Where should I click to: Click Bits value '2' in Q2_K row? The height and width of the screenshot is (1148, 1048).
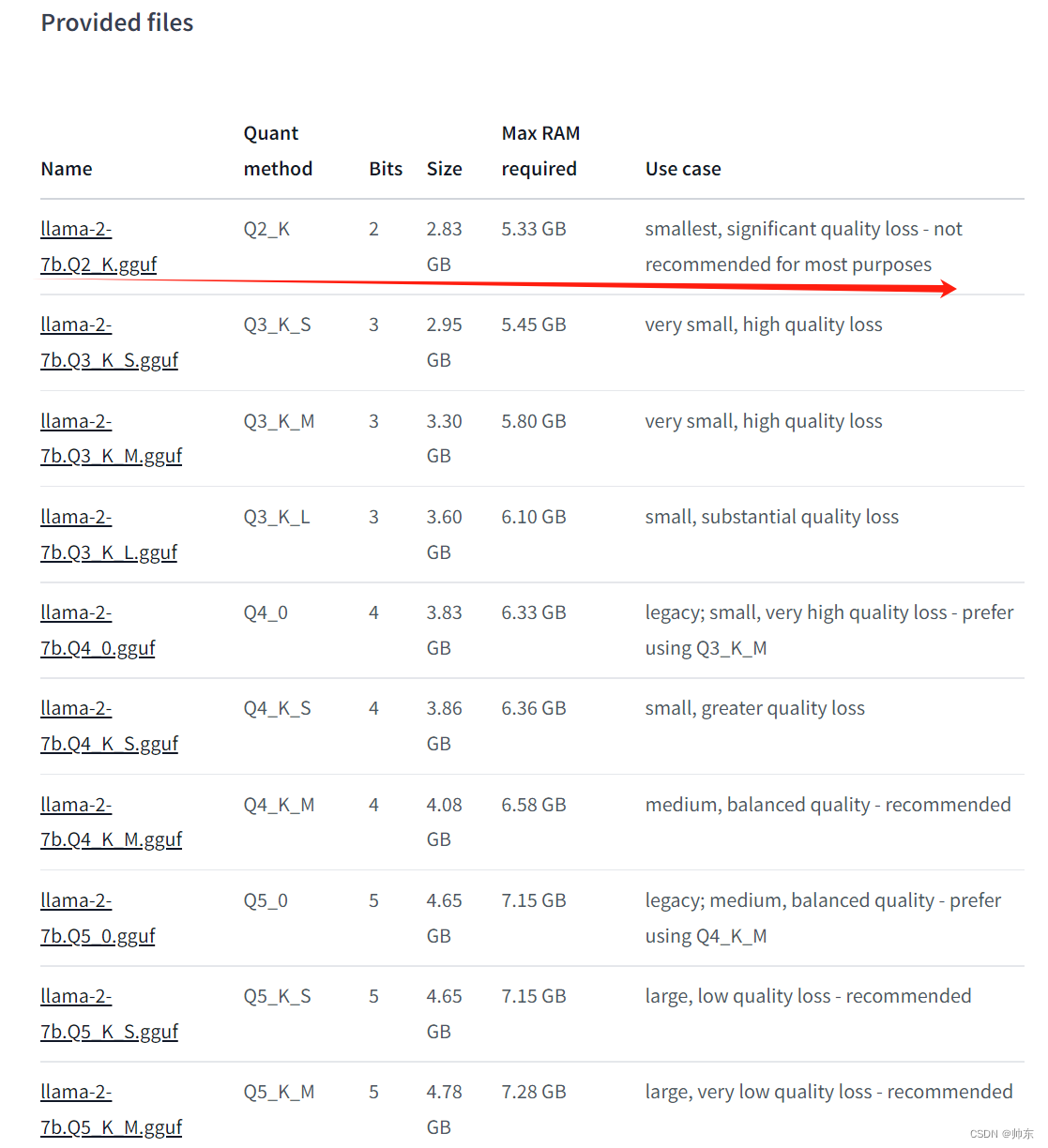coord(373,229)
